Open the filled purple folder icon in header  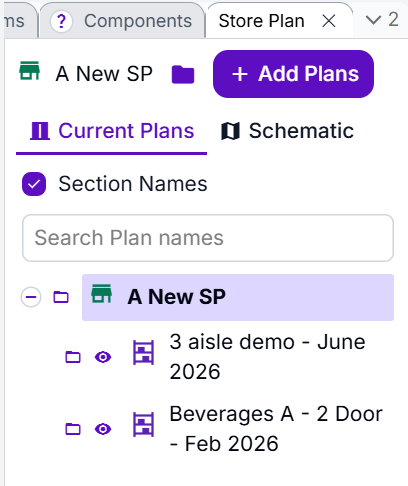coord(183,74)
